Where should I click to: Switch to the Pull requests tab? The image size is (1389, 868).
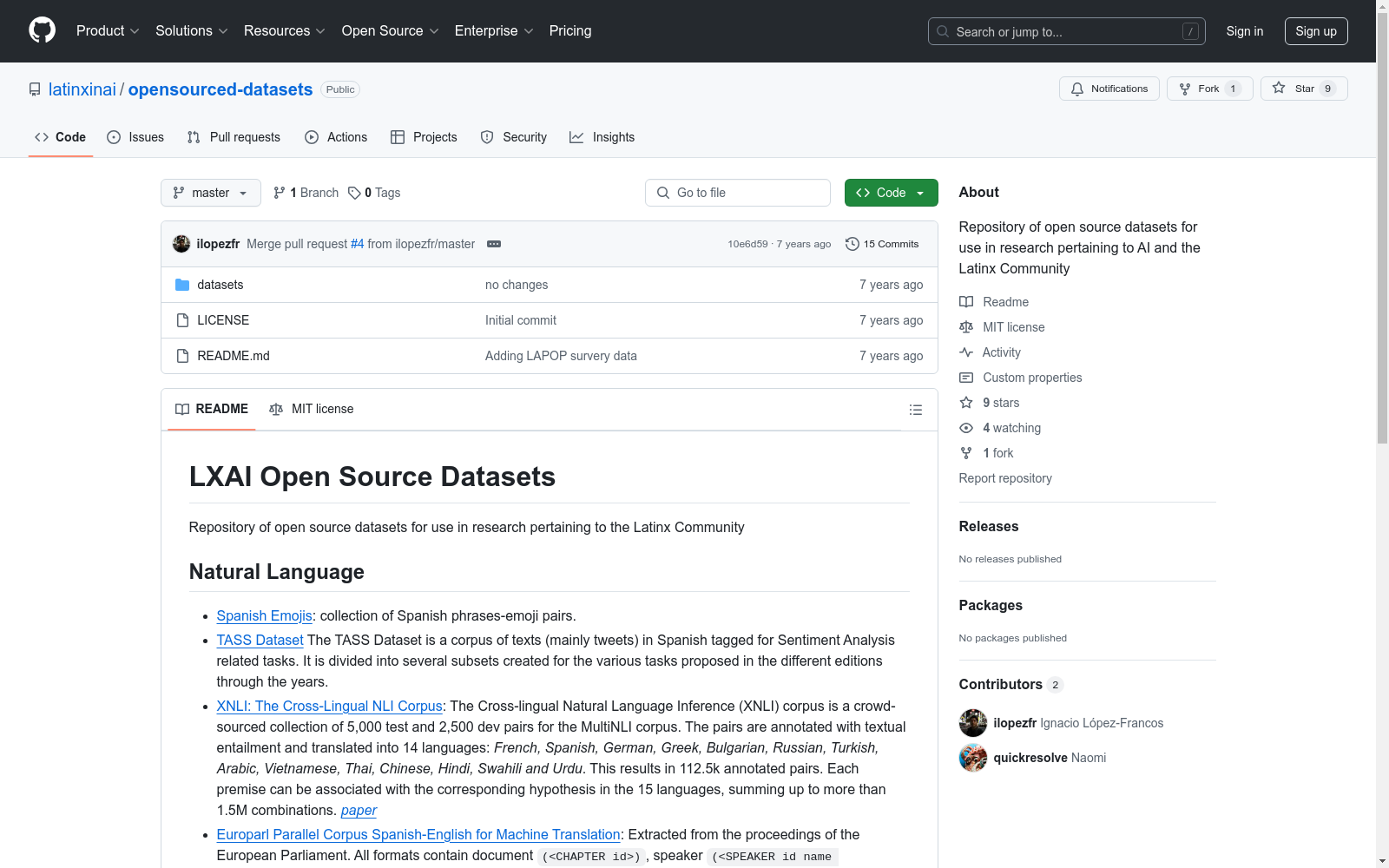coord(234,137)
